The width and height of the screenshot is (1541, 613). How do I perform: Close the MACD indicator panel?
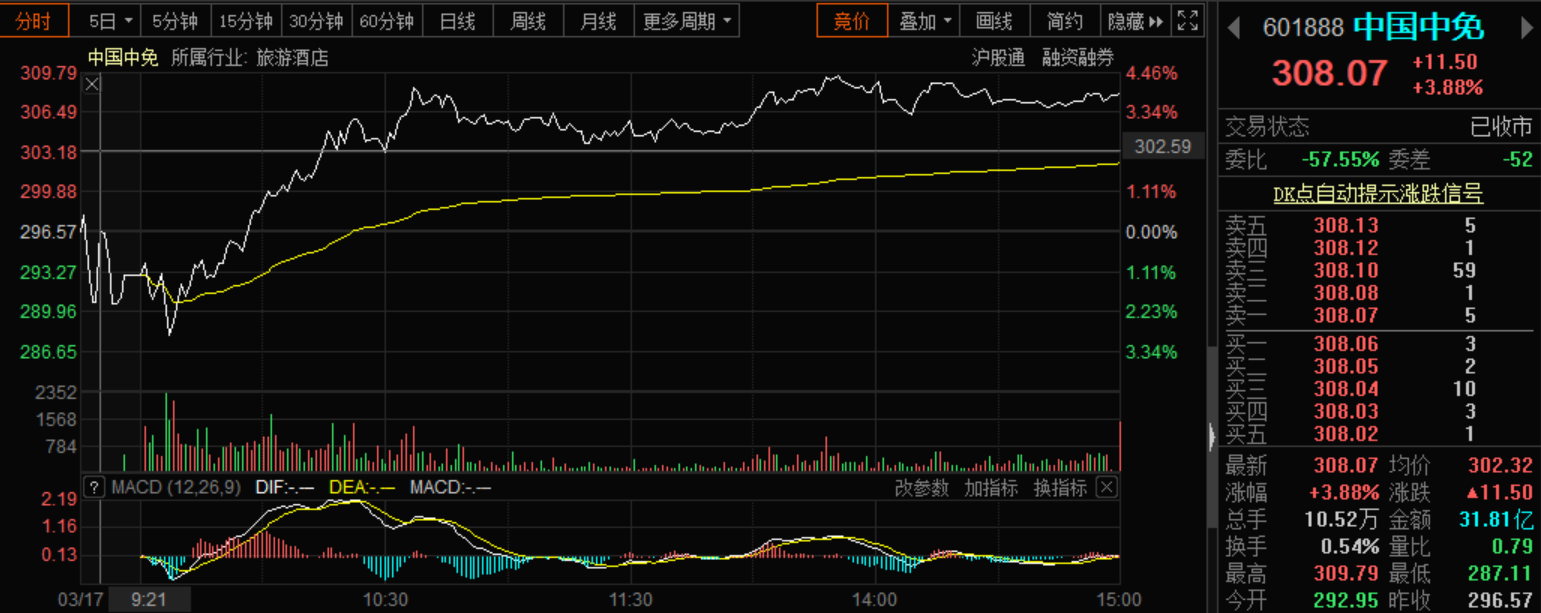click(x=1106, y=488)
